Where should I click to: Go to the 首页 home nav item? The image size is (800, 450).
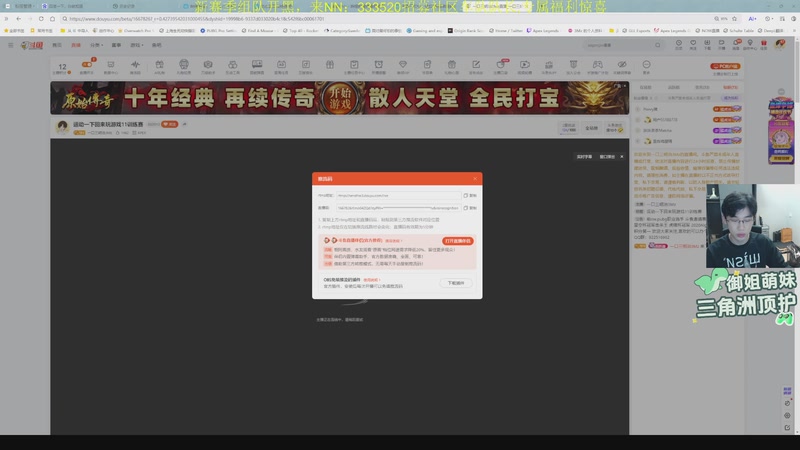57,45
